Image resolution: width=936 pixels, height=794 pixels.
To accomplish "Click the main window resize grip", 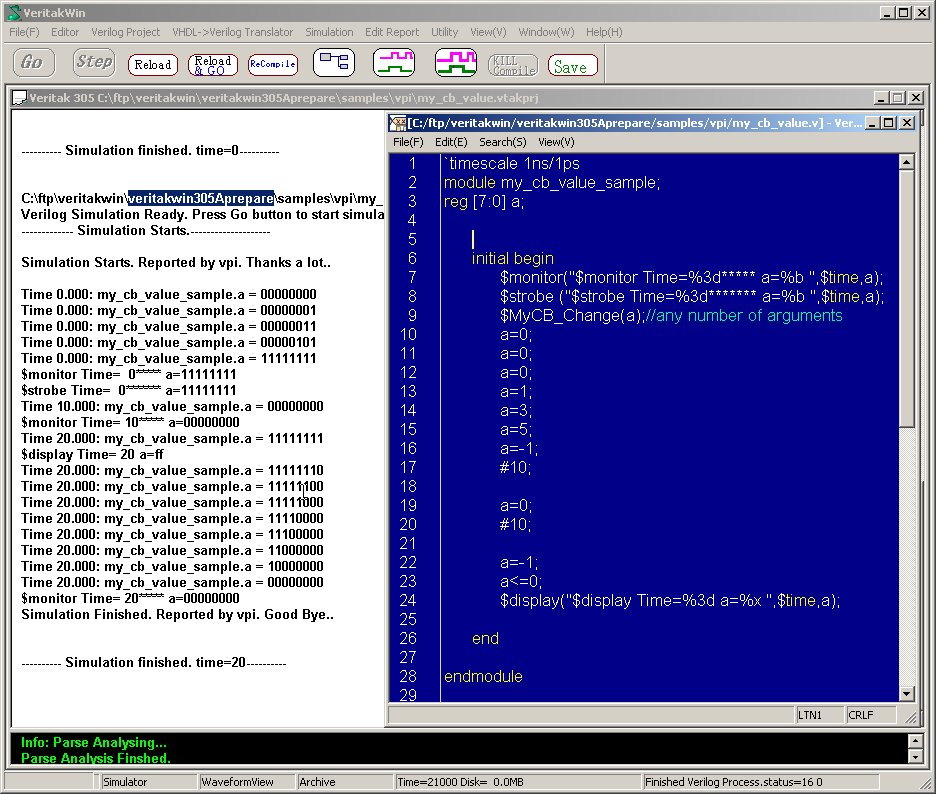I will point(926,784).
